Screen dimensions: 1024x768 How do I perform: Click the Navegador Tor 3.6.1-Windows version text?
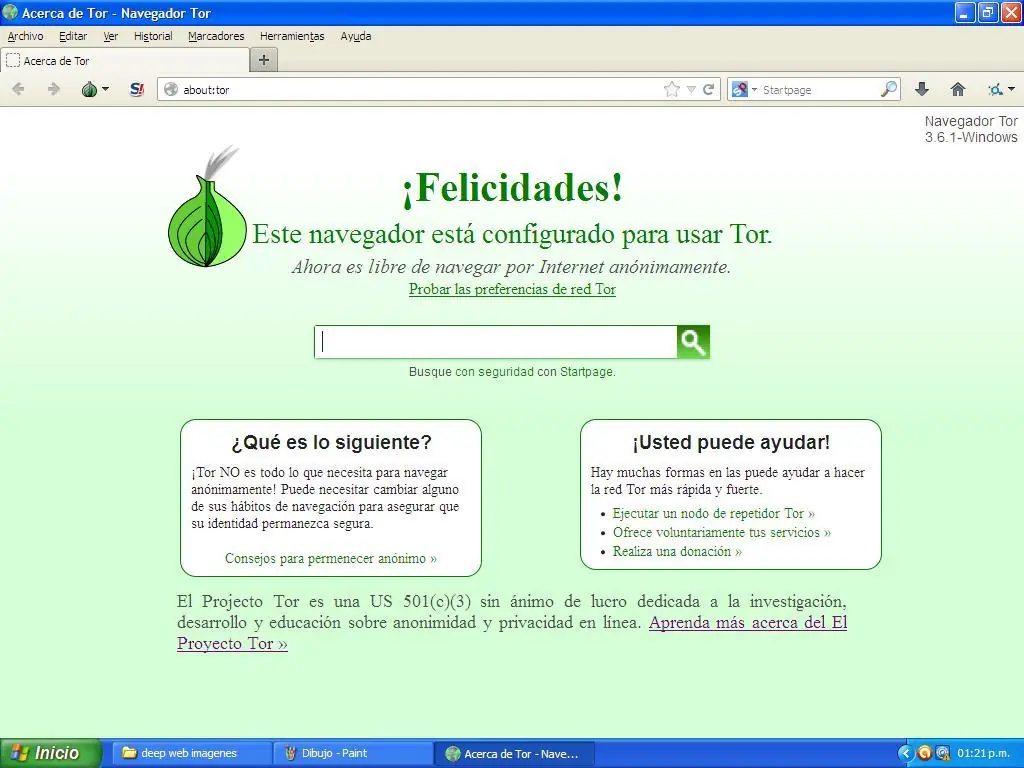pyautogui.click(x=970, y=129)
